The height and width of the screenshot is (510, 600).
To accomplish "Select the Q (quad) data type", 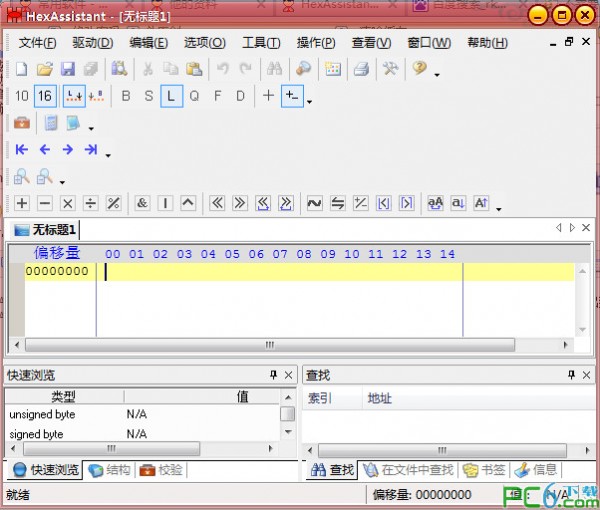I will 194,96.
